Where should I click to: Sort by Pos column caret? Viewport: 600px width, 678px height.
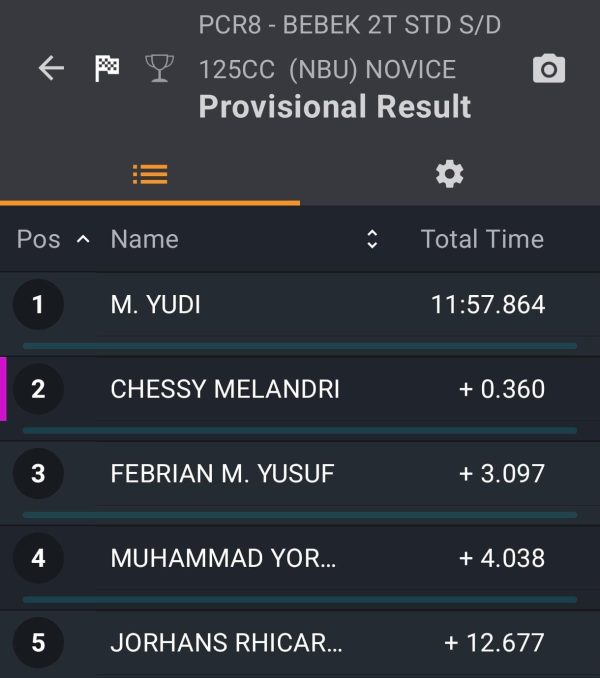[83, 239]
